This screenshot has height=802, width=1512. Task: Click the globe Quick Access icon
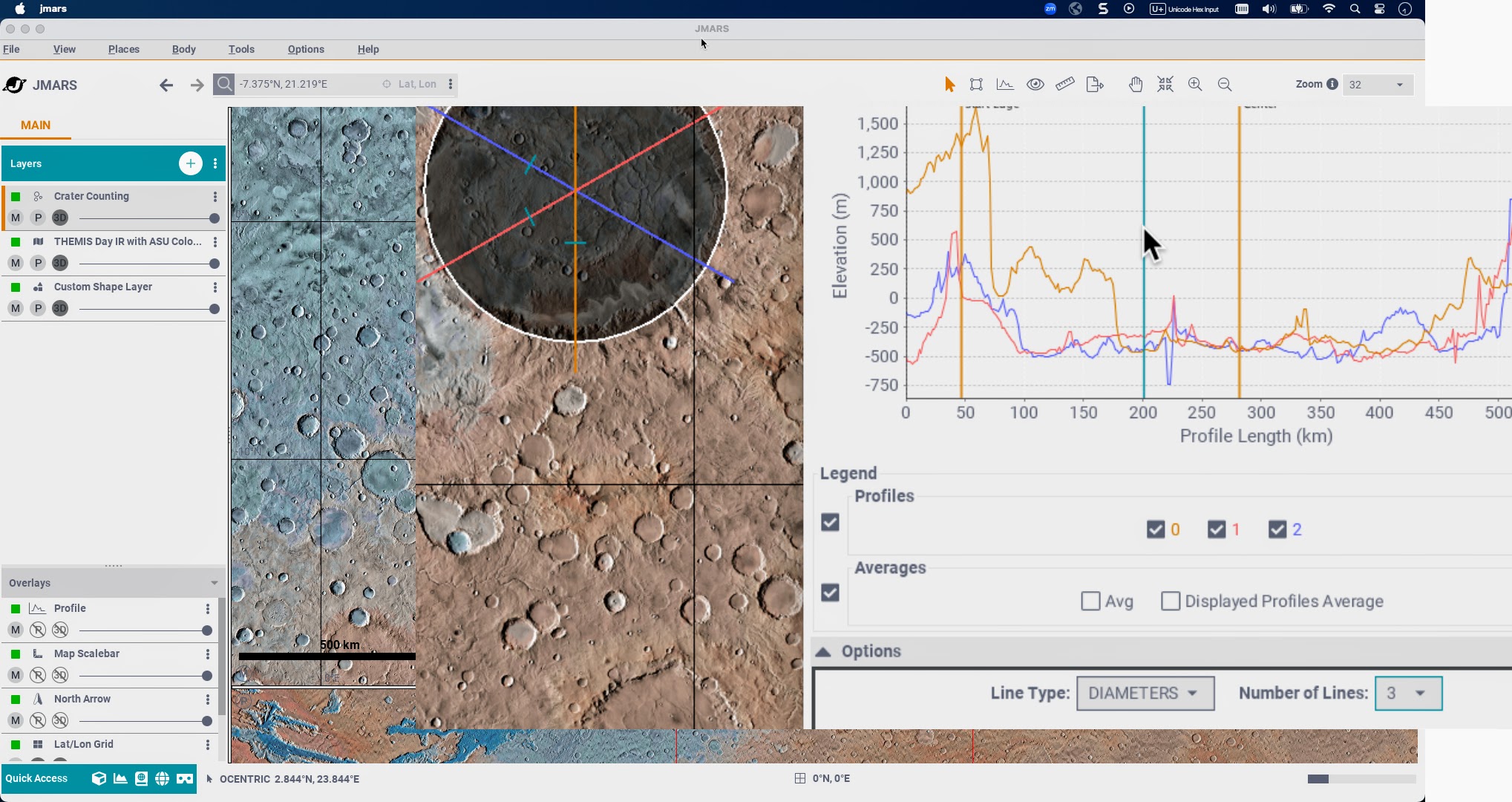tap(162, 778)
